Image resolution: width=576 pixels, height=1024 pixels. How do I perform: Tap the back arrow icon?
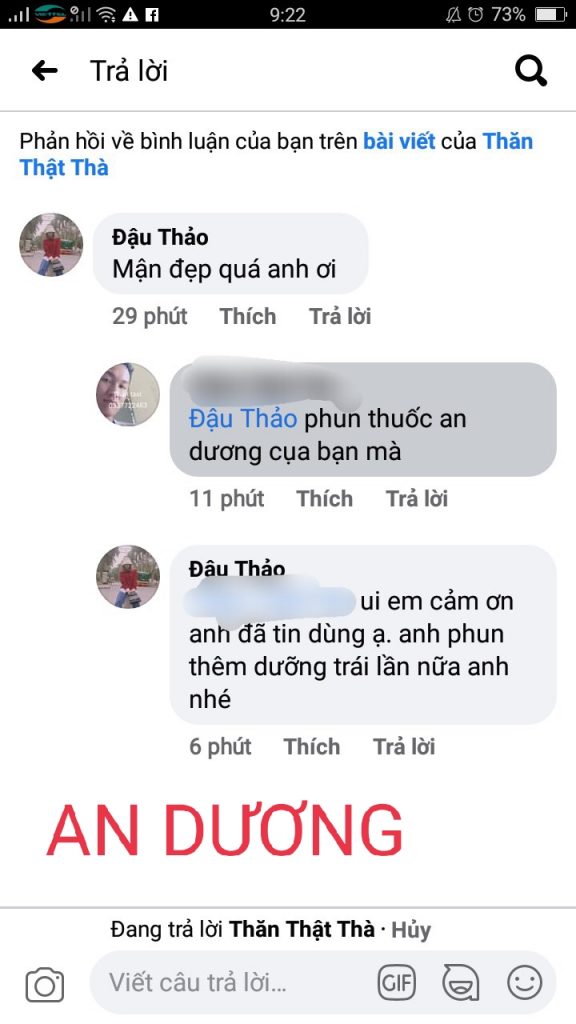point(44,71)
